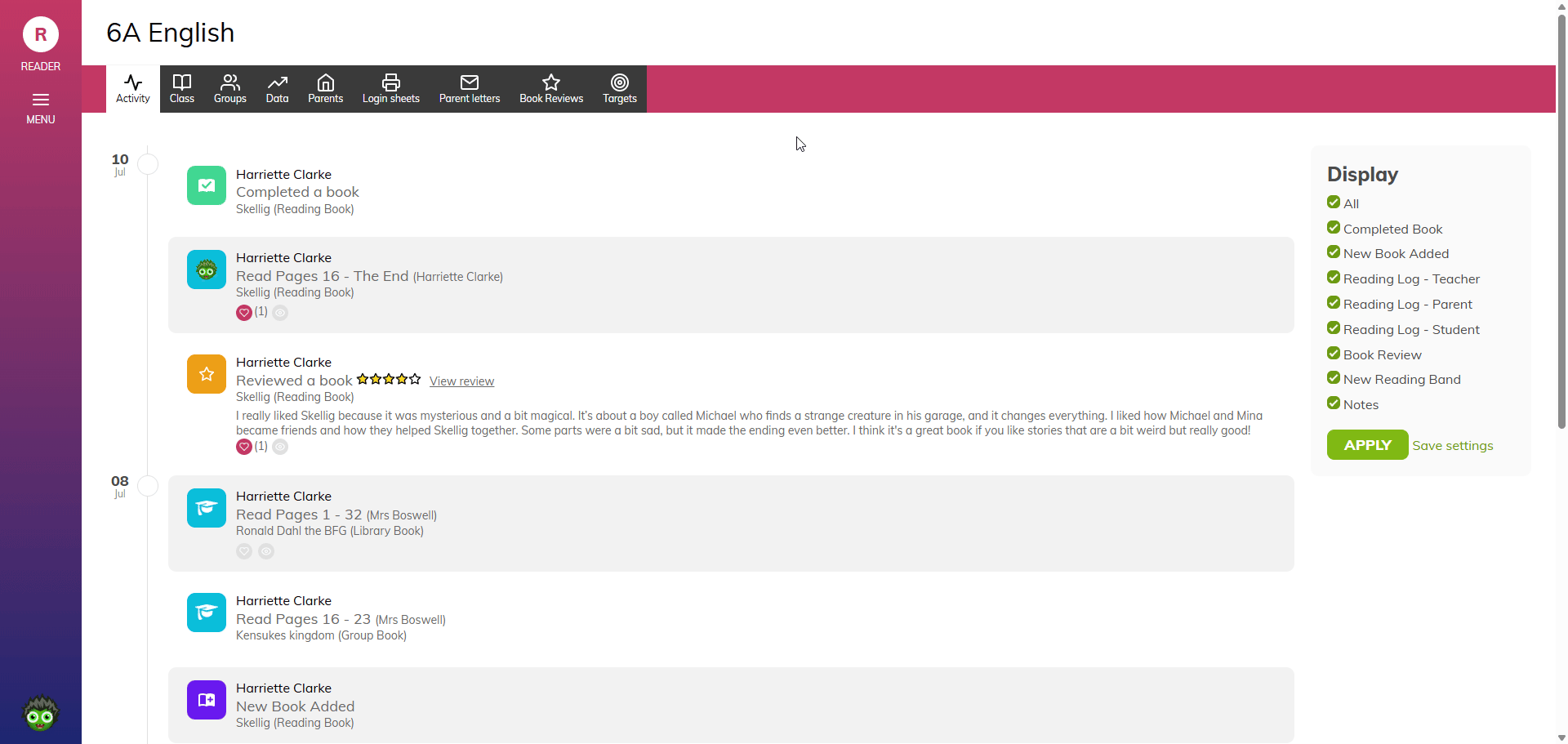The image size is (1568, 744).
Task: Click the five-star rating on the Skellig review
Action: click(389, 379)
